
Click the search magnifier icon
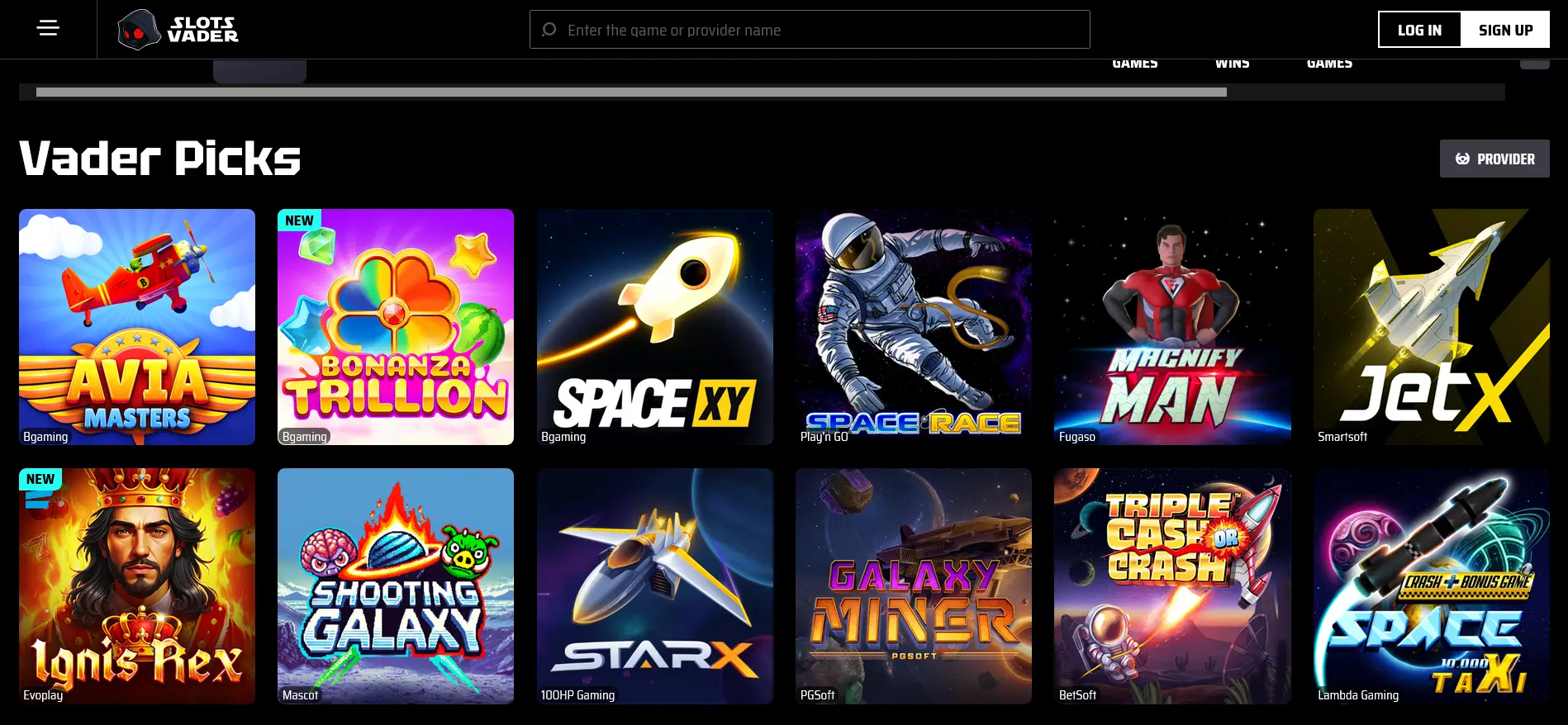(x=549, y=30)
